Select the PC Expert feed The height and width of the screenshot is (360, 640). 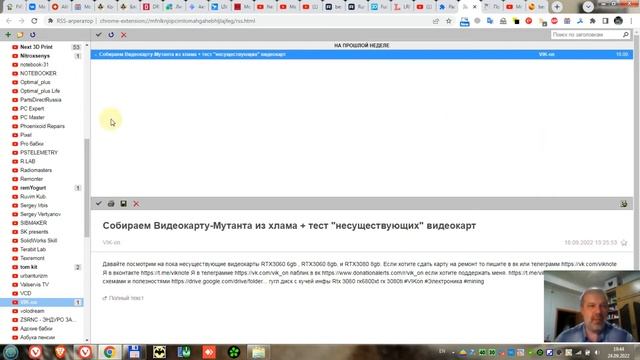click(32, 109)
